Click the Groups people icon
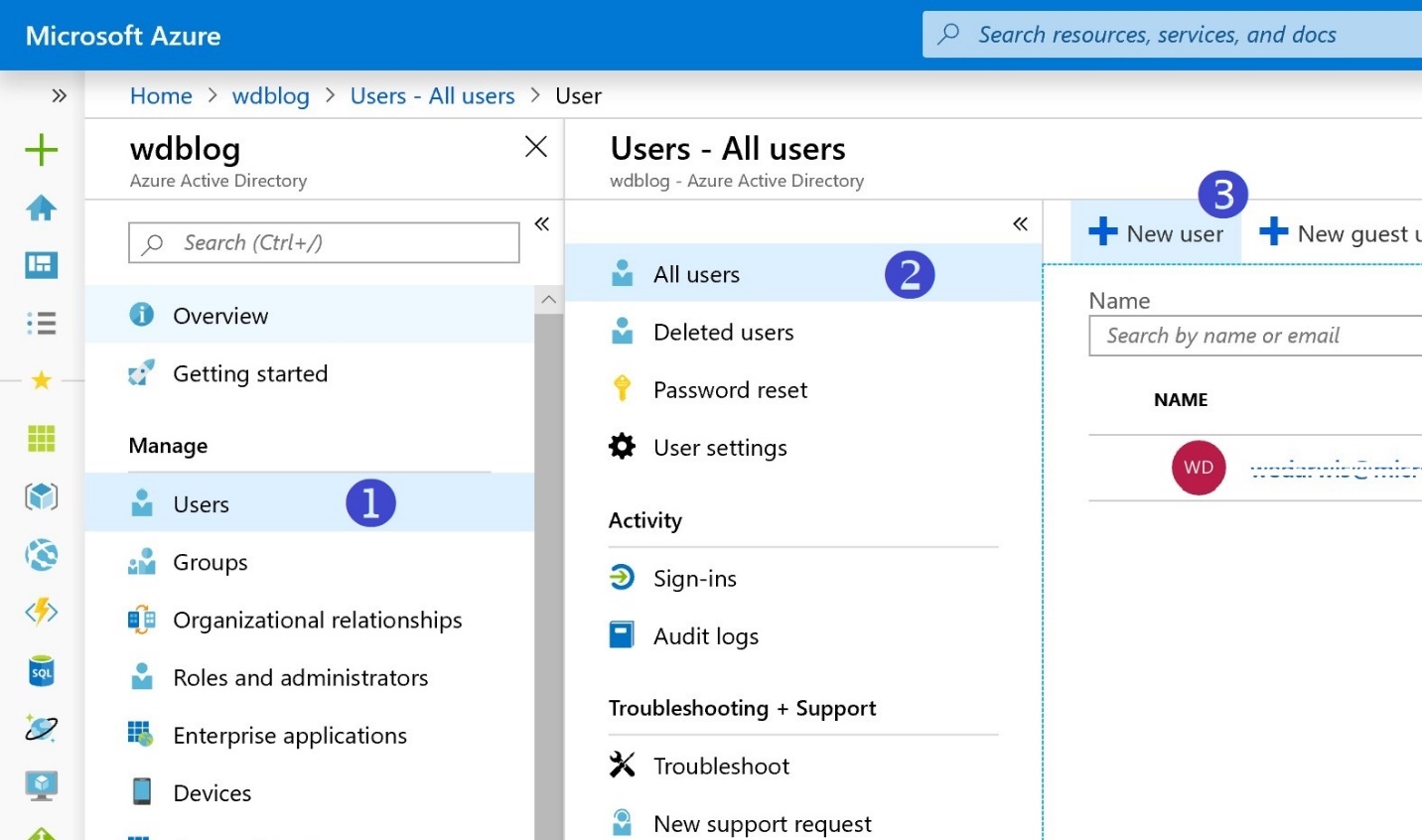1422x840 pixels. pyautogui.click(x=142, y=561)
